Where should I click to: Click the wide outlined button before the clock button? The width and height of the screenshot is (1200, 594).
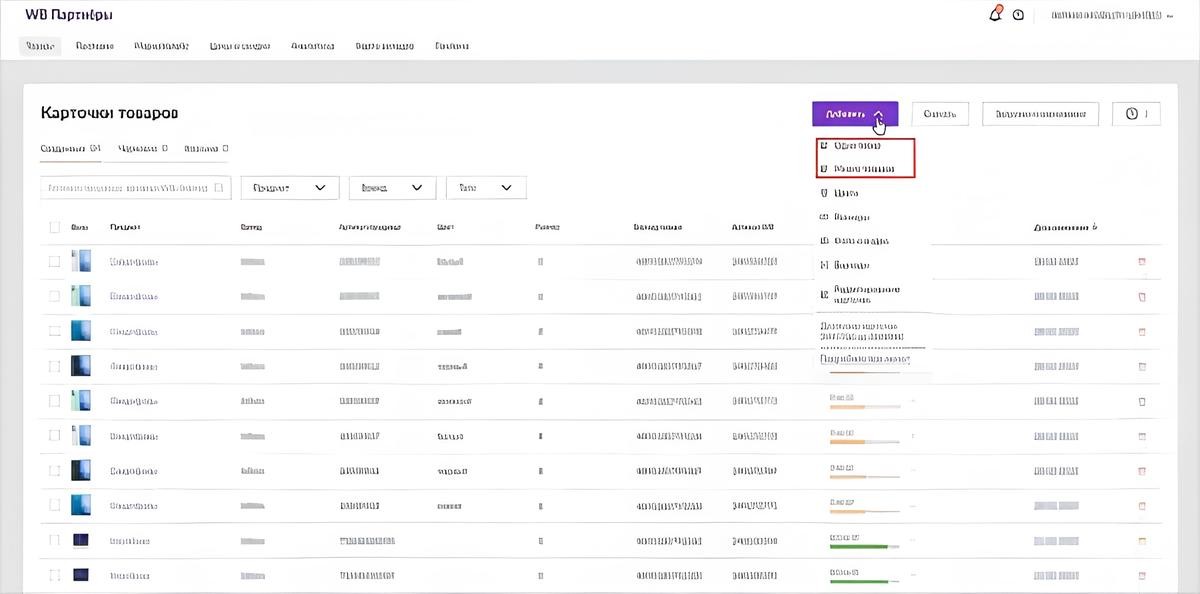click(1041, 114)
